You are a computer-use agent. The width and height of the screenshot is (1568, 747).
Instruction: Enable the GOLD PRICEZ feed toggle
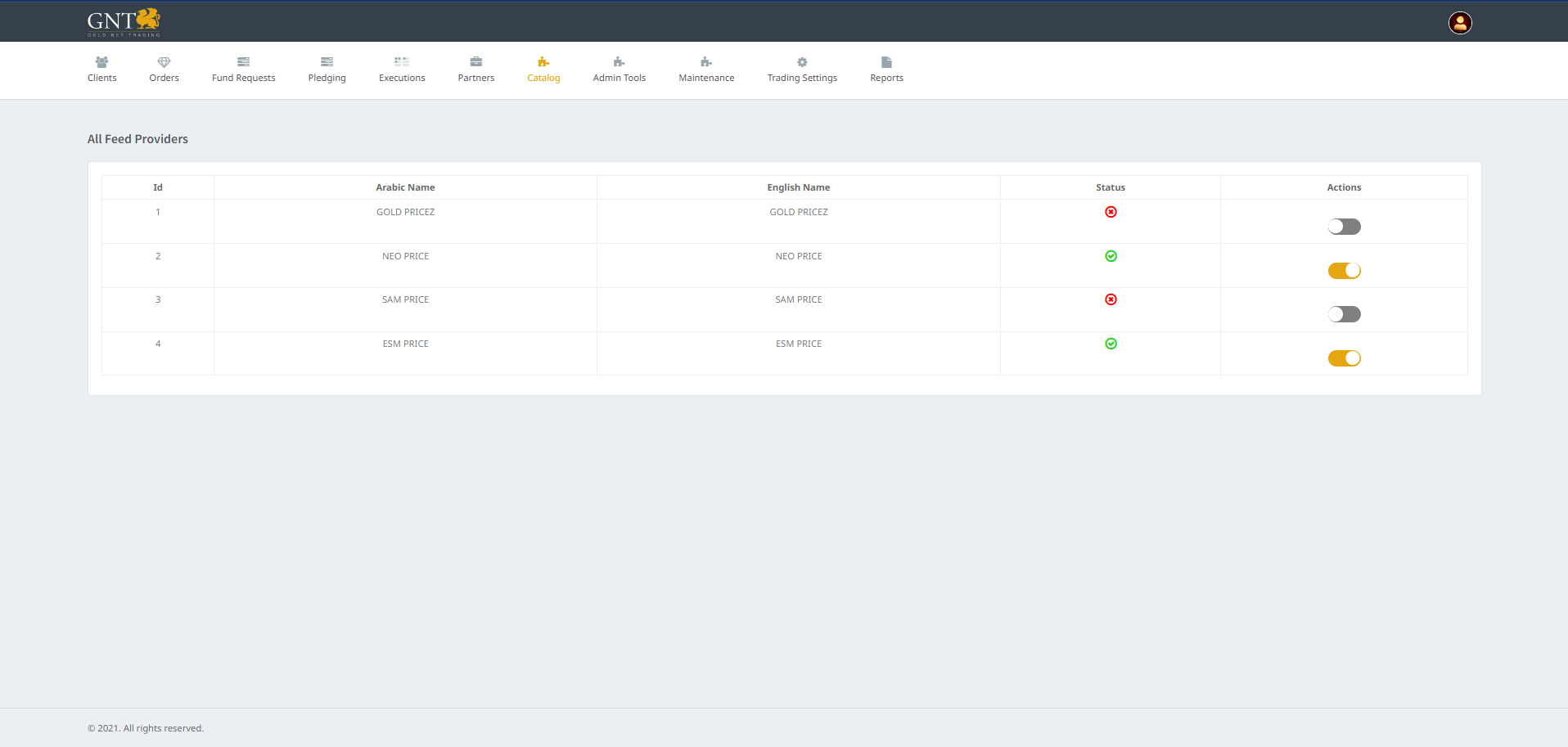pos(1344,227)
